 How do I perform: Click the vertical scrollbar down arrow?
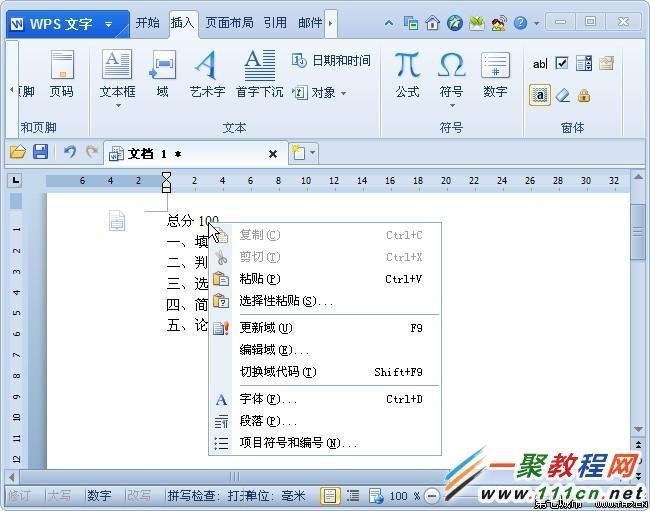tap(638, 429)
